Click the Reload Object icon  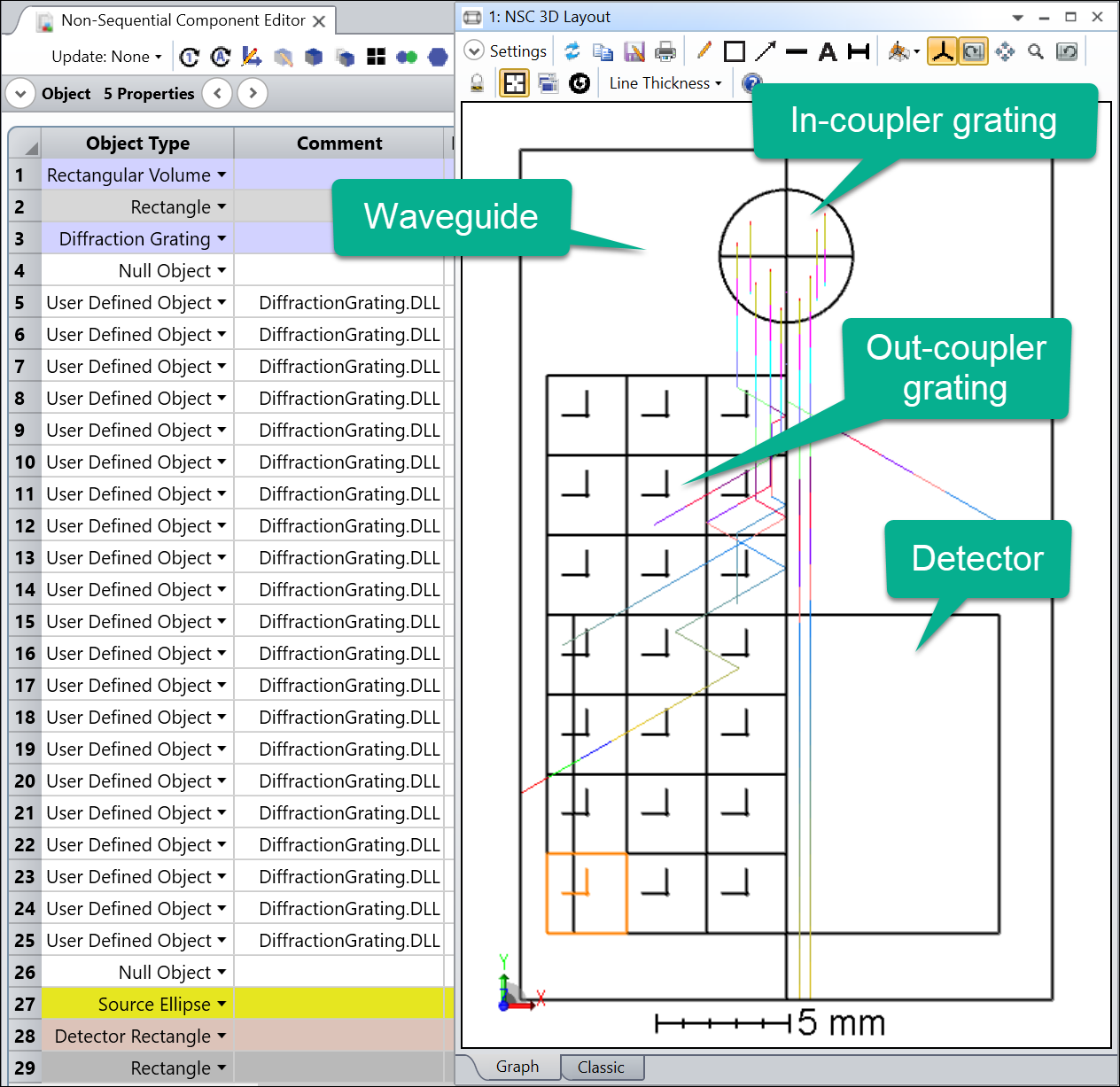[190, 58]
